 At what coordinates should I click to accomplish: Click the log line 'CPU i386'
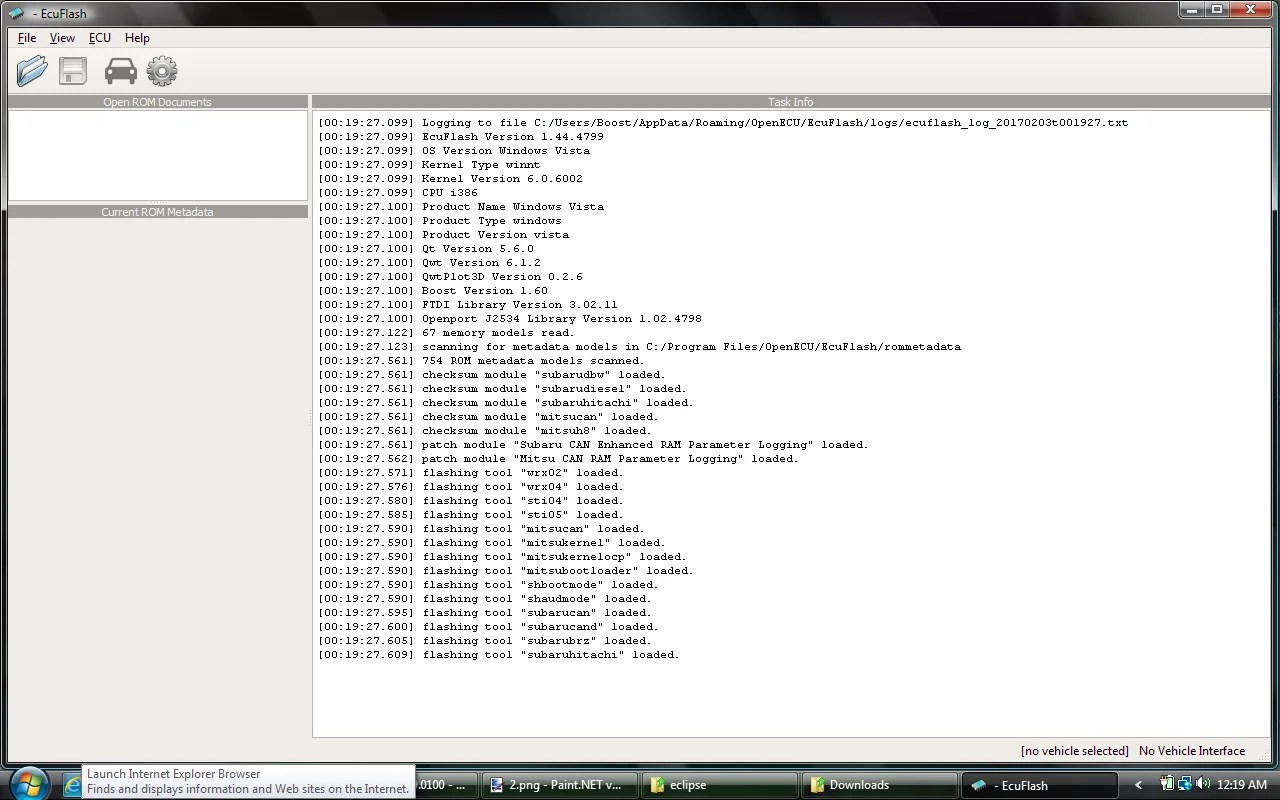tap(398, 193)
